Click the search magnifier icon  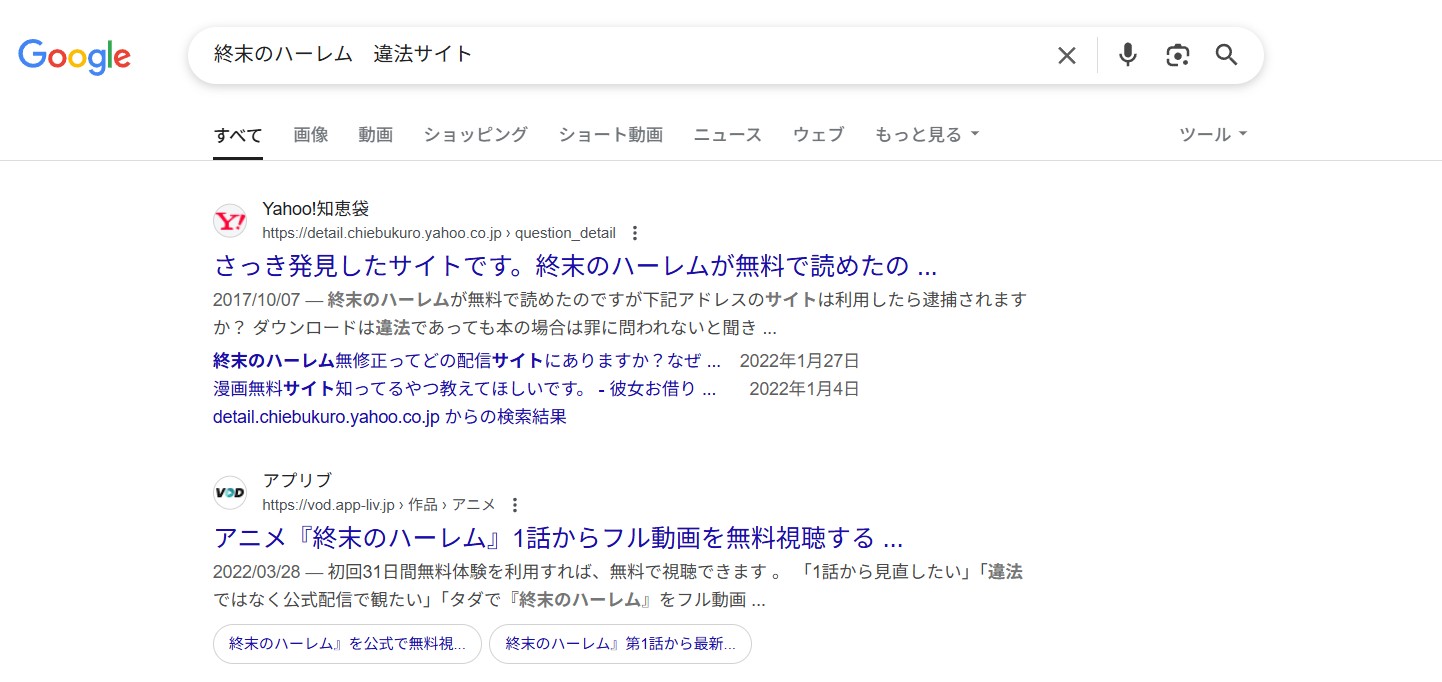pyautogui.click(x=1226, y=55)
